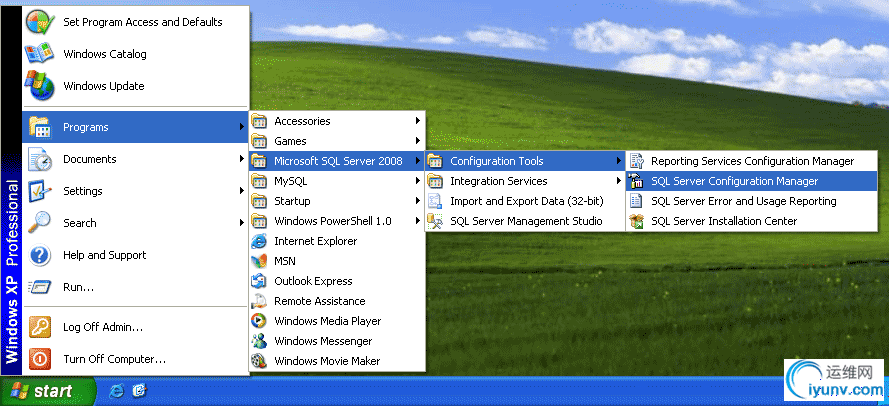This screenshot has width=889, height=406.
Task: Click the text "SQL Server Management Studio"
Action: pos(526,221)
